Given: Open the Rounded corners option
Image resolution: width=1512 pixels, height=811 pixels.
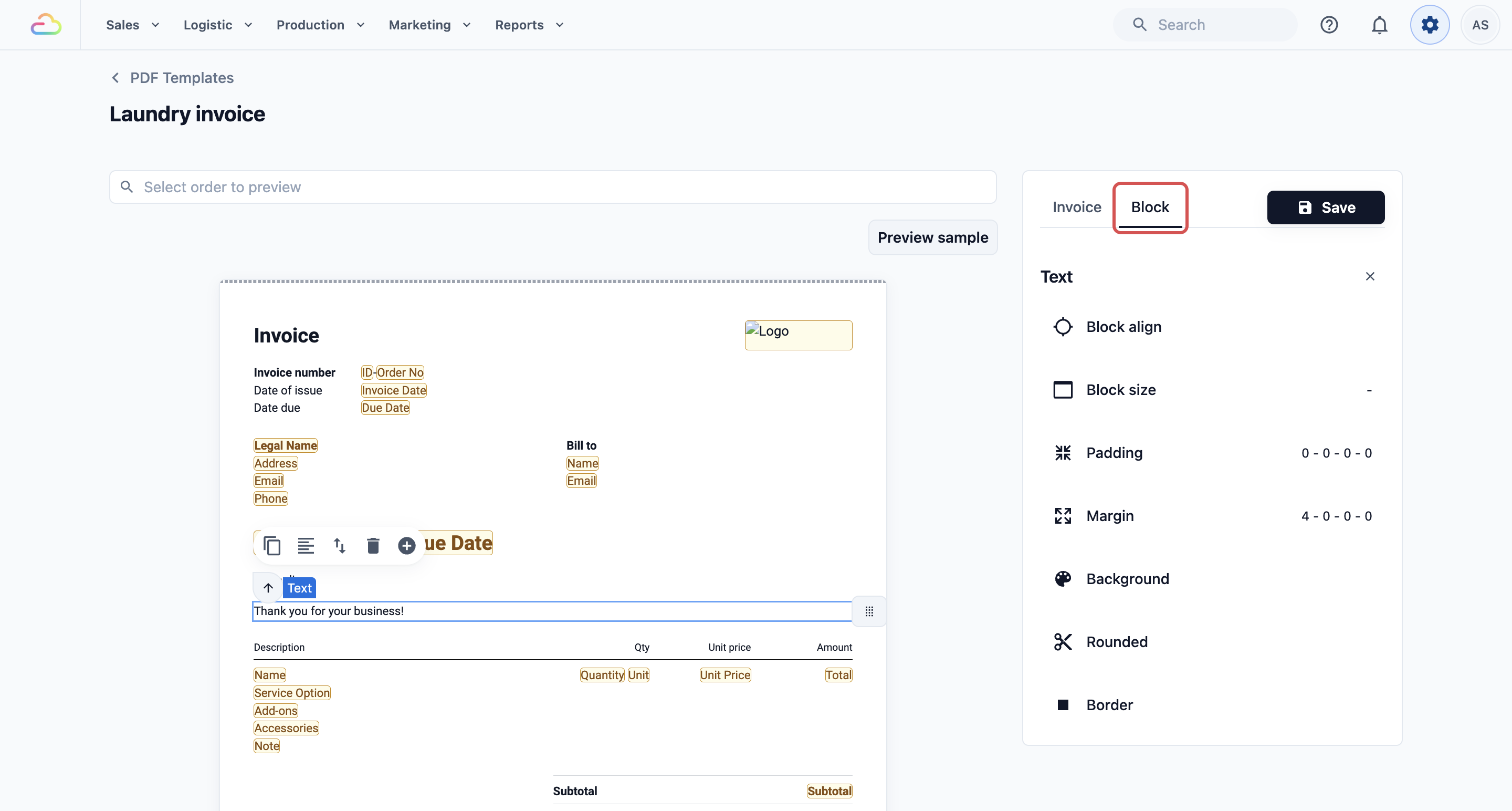Looking at the screenshot, I should coord(1212,642).
